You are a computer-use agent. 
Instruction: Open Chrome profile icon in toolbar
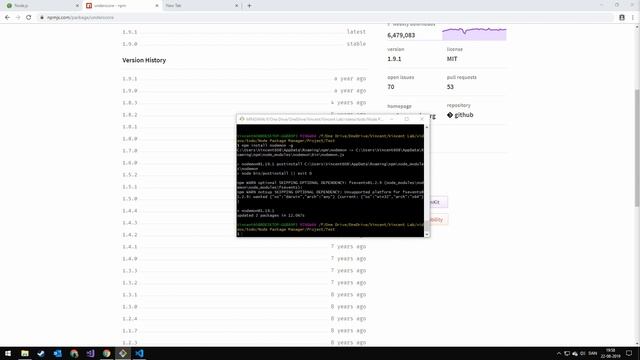point(622,18)
